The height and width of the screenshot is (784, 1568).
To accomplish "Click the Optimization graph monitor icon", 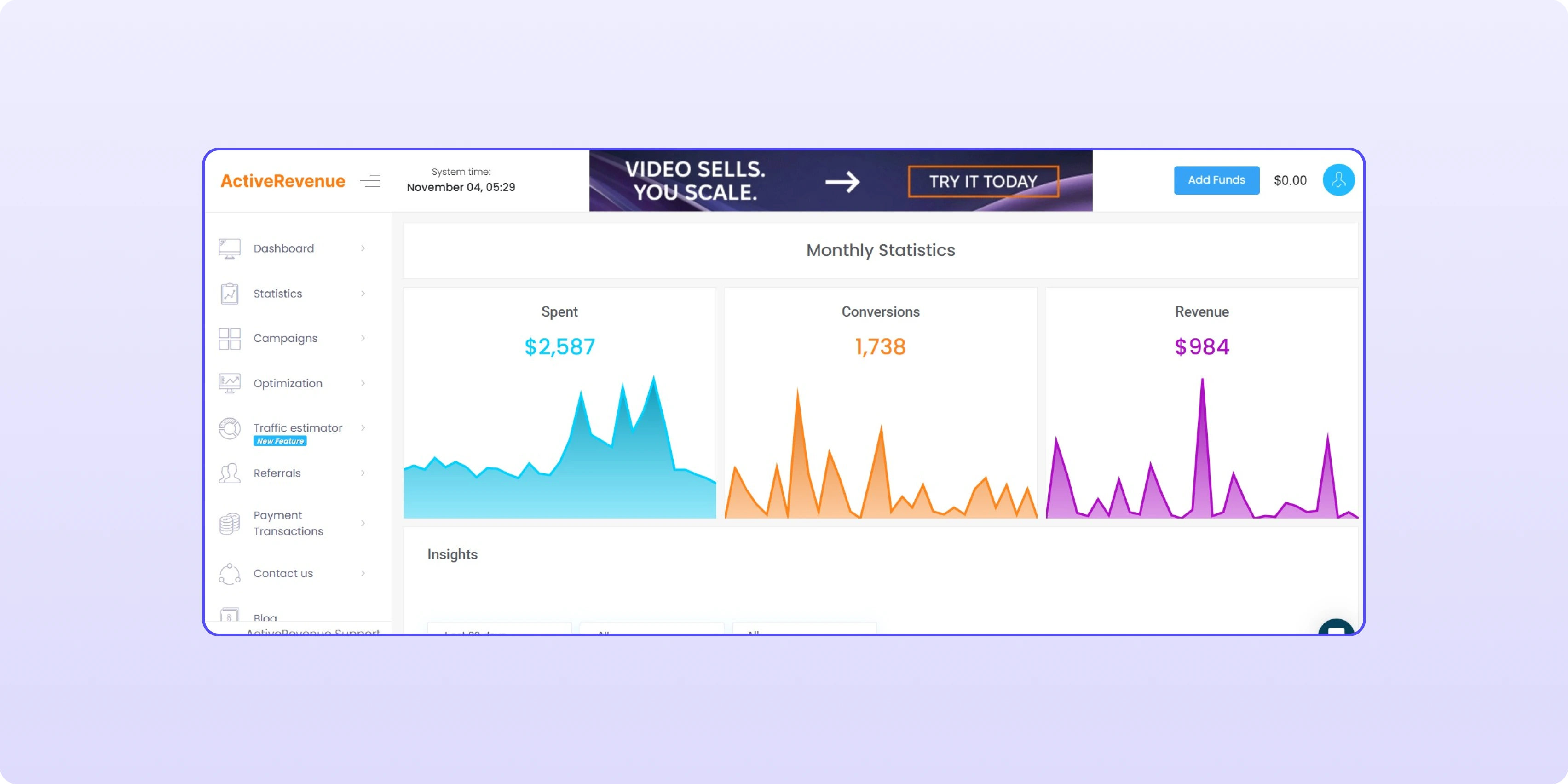I will (x=230, y=383).
